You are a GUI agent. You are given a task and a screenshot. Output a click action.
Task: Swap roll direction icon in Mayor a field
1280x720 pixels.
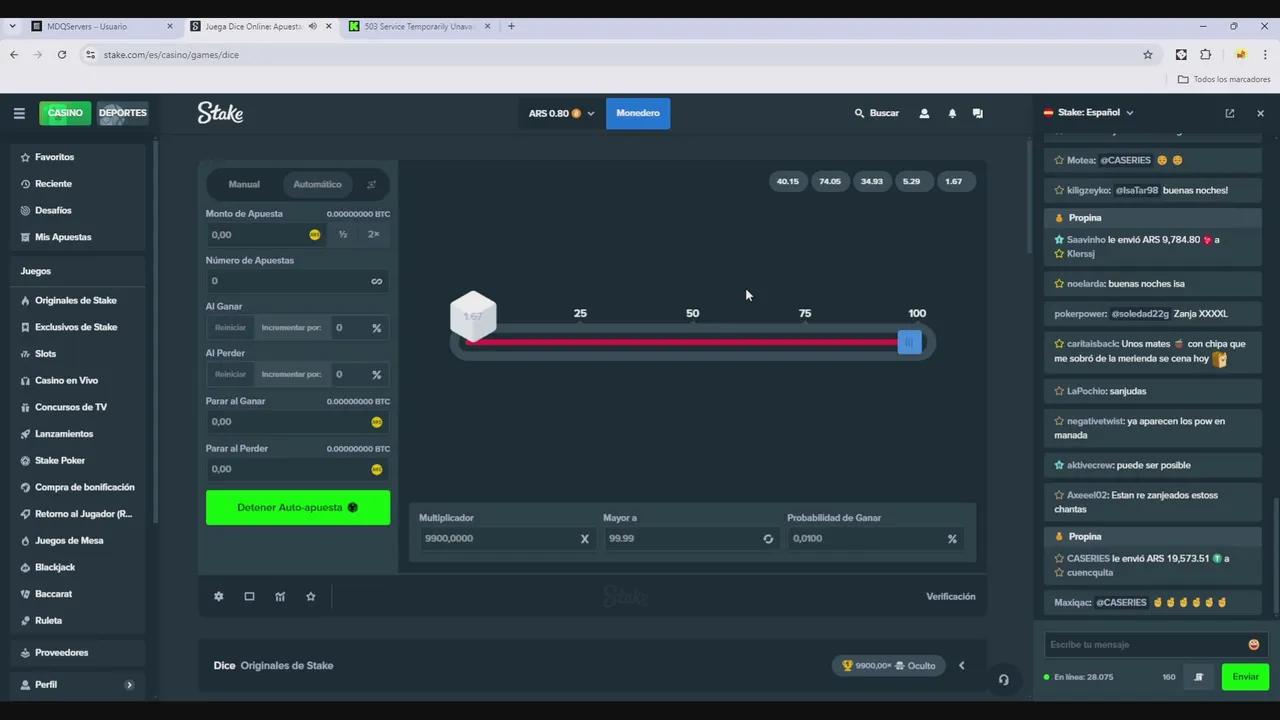[768, 538]
